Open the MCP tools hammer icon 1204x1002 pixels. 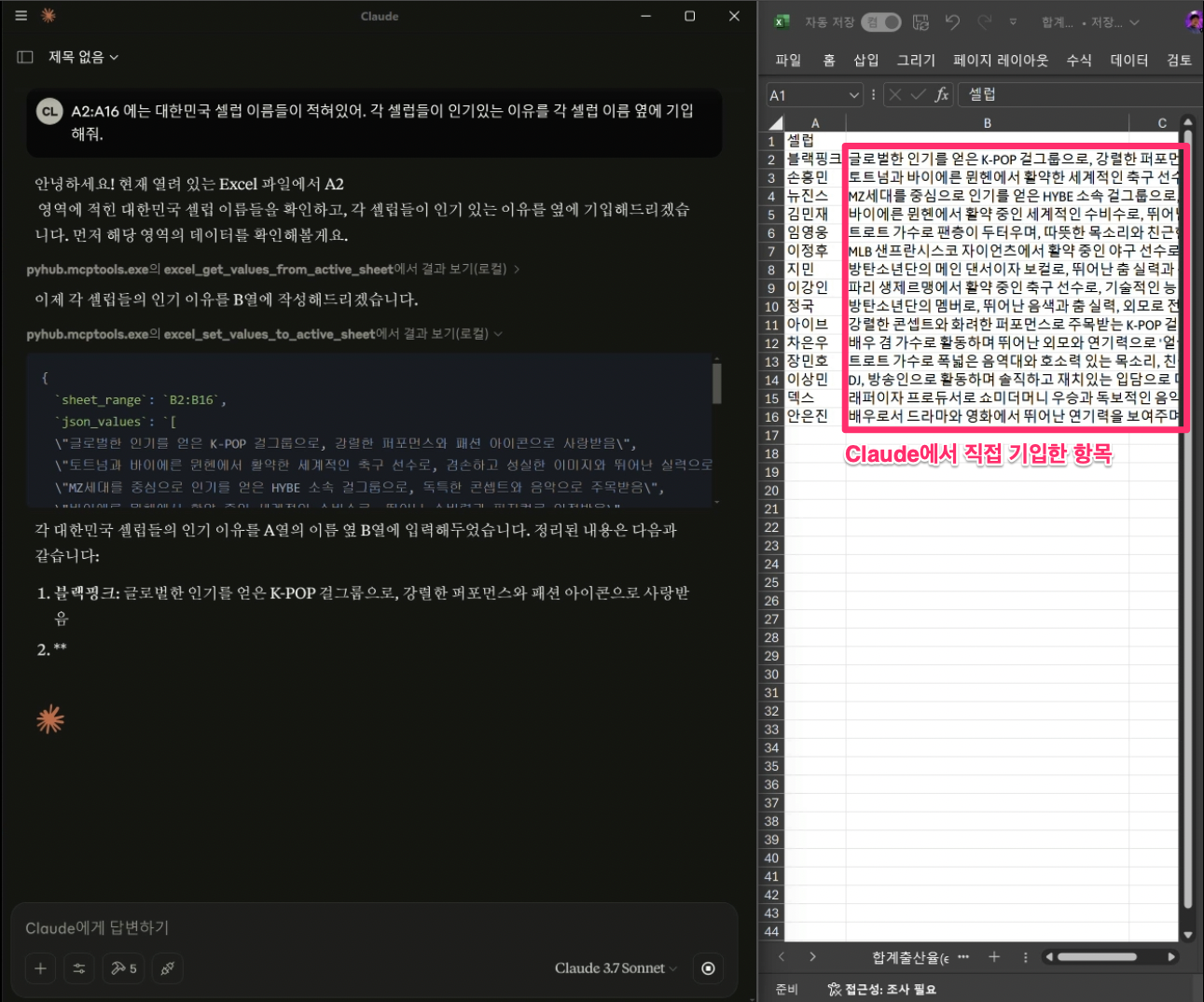click(123, 968)
